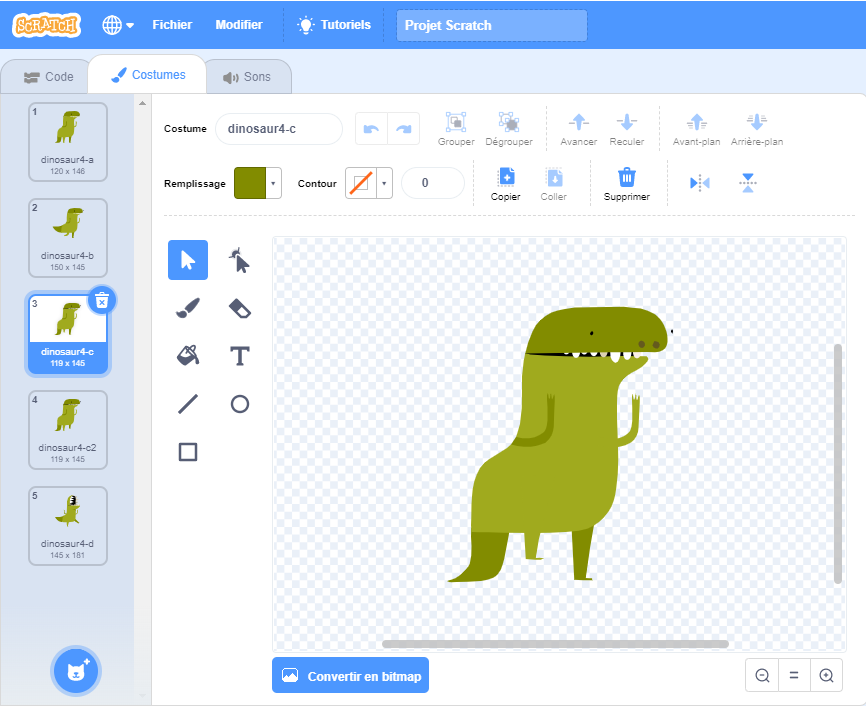This screenshot has height=706, width=866.
Task: Open the Sons tab
Action: click(247, 77)
